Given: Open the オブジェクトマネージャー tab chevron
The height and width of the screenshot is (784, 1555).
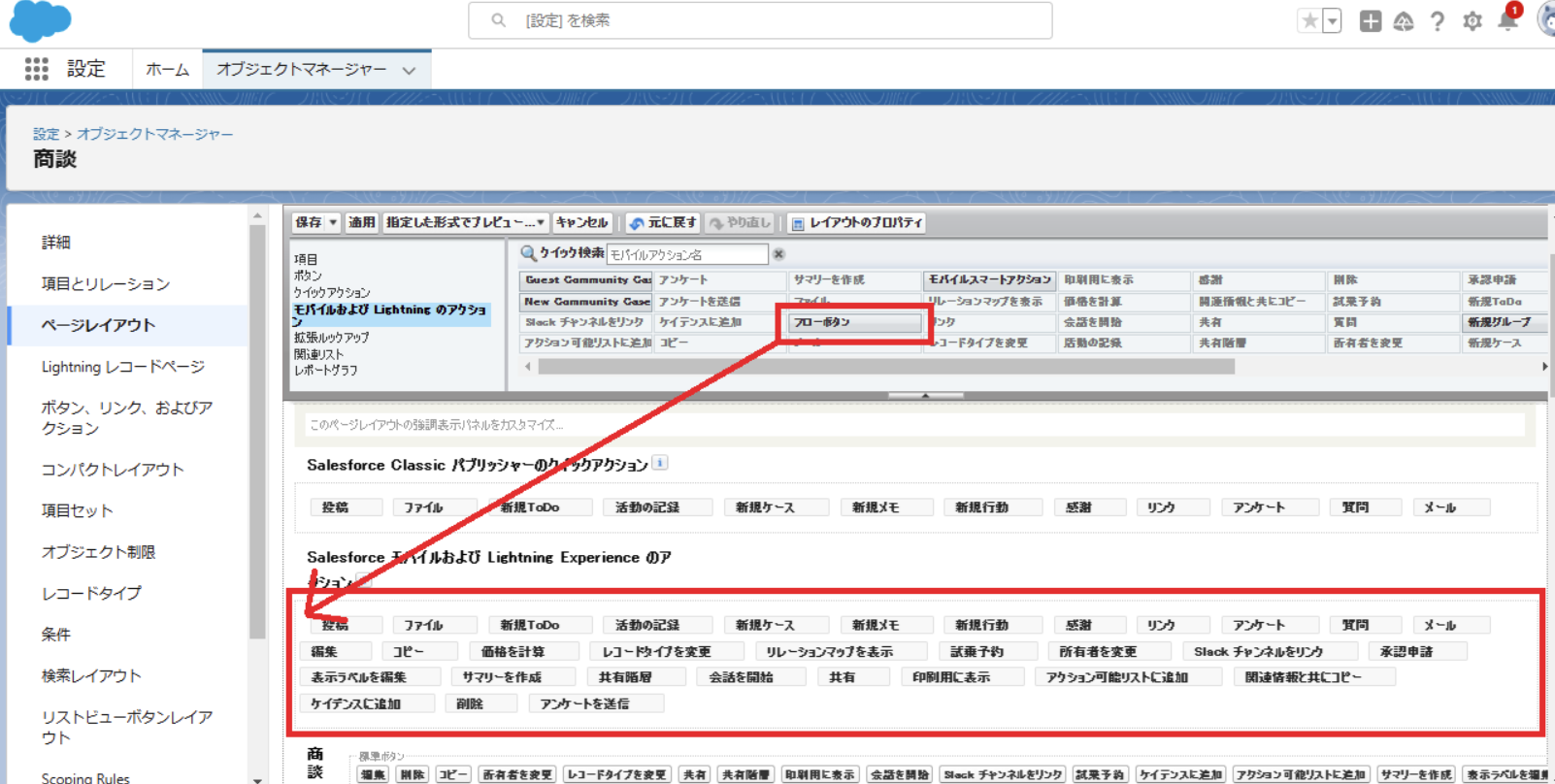Looking at the screenshot, I should 409,70.
